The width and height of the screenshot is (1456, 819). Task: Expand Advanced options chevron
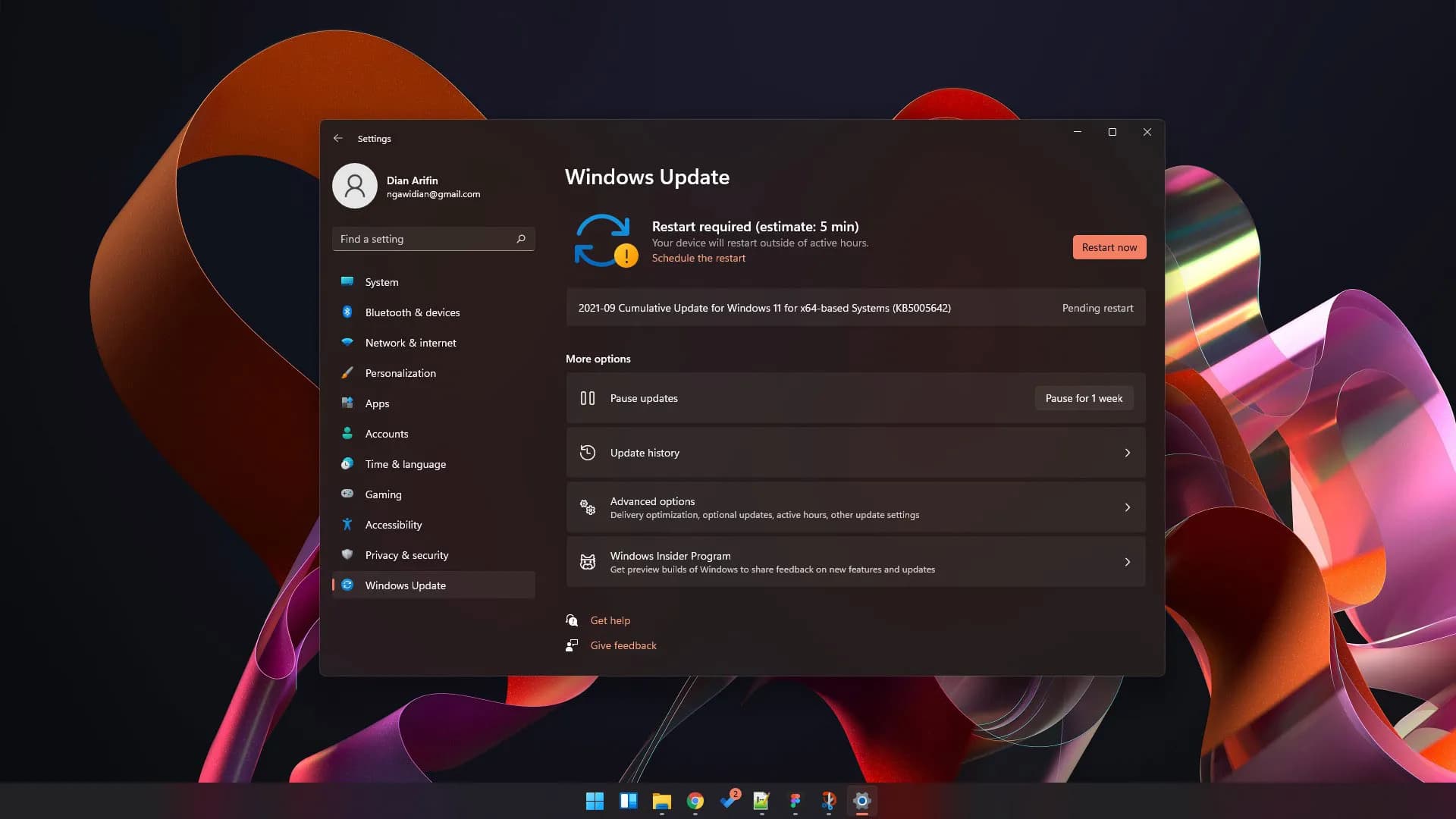coord(1128,507)
